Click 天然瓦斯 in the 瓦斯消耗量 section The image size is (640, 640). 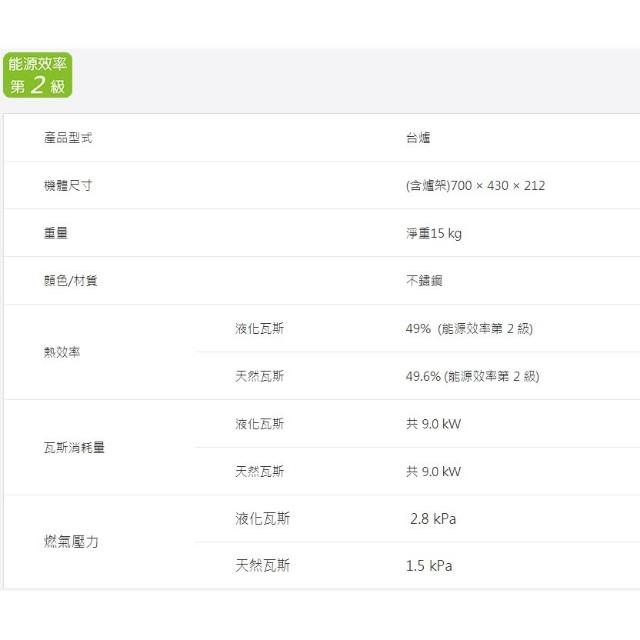click(x=259, y=471)
